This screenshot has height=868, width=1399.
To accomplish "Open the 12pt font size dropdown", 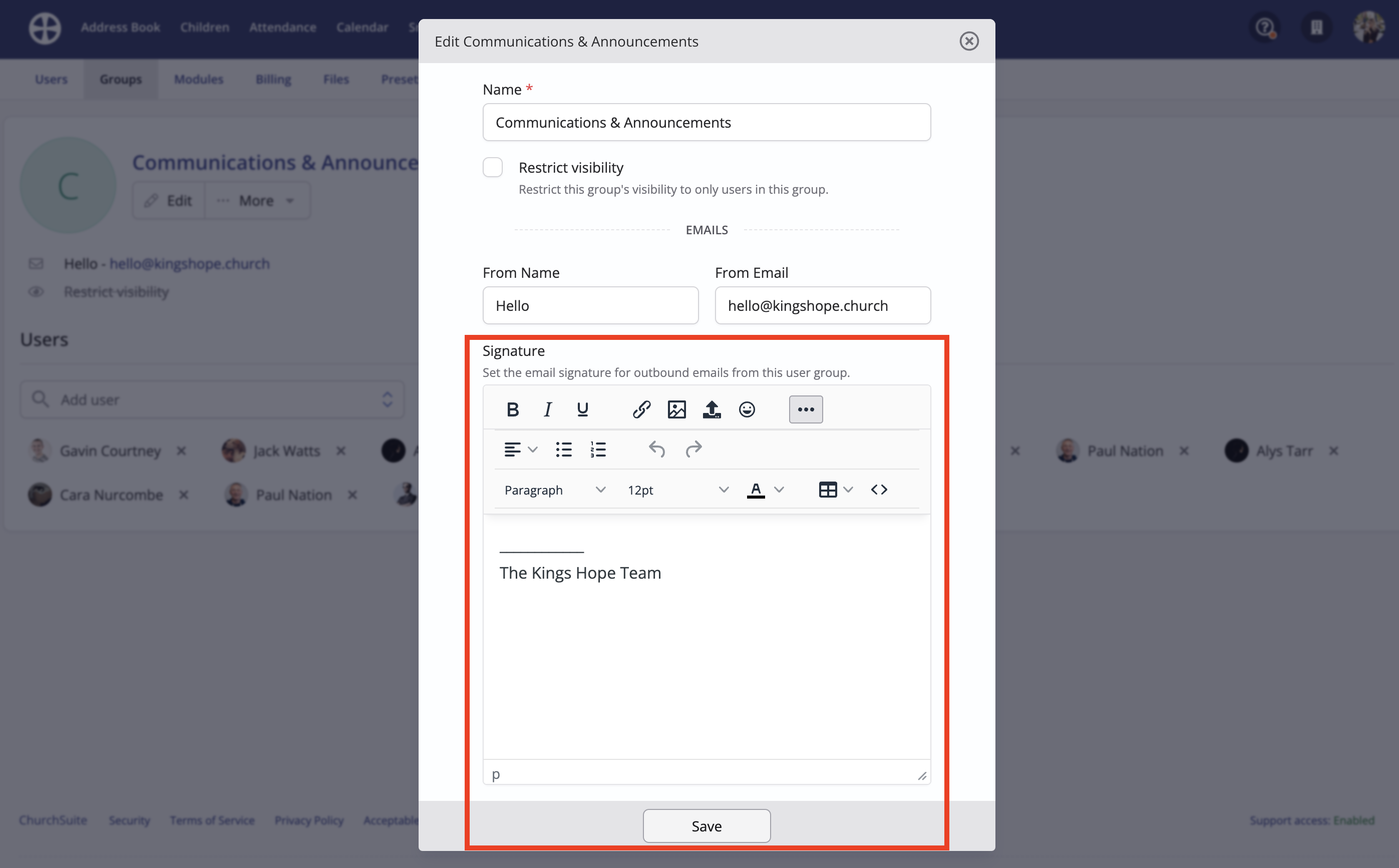I will [676, 490].
